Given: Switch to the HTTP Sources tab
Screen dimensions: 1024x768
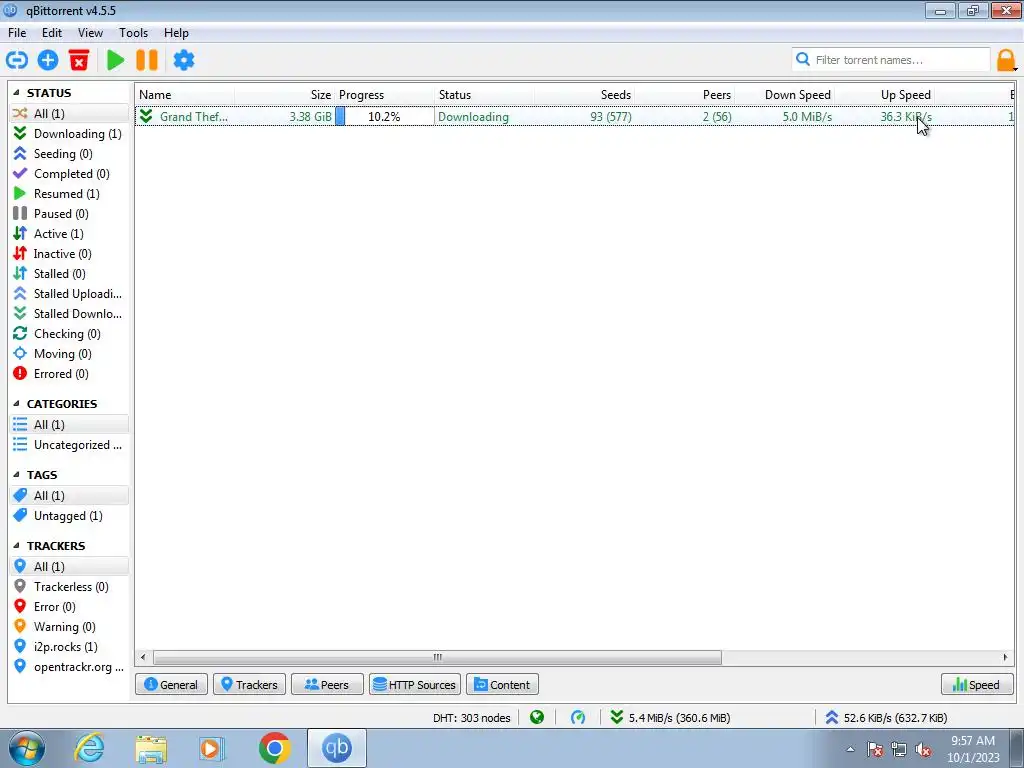Looking at the screenshot, I should 415,684.
